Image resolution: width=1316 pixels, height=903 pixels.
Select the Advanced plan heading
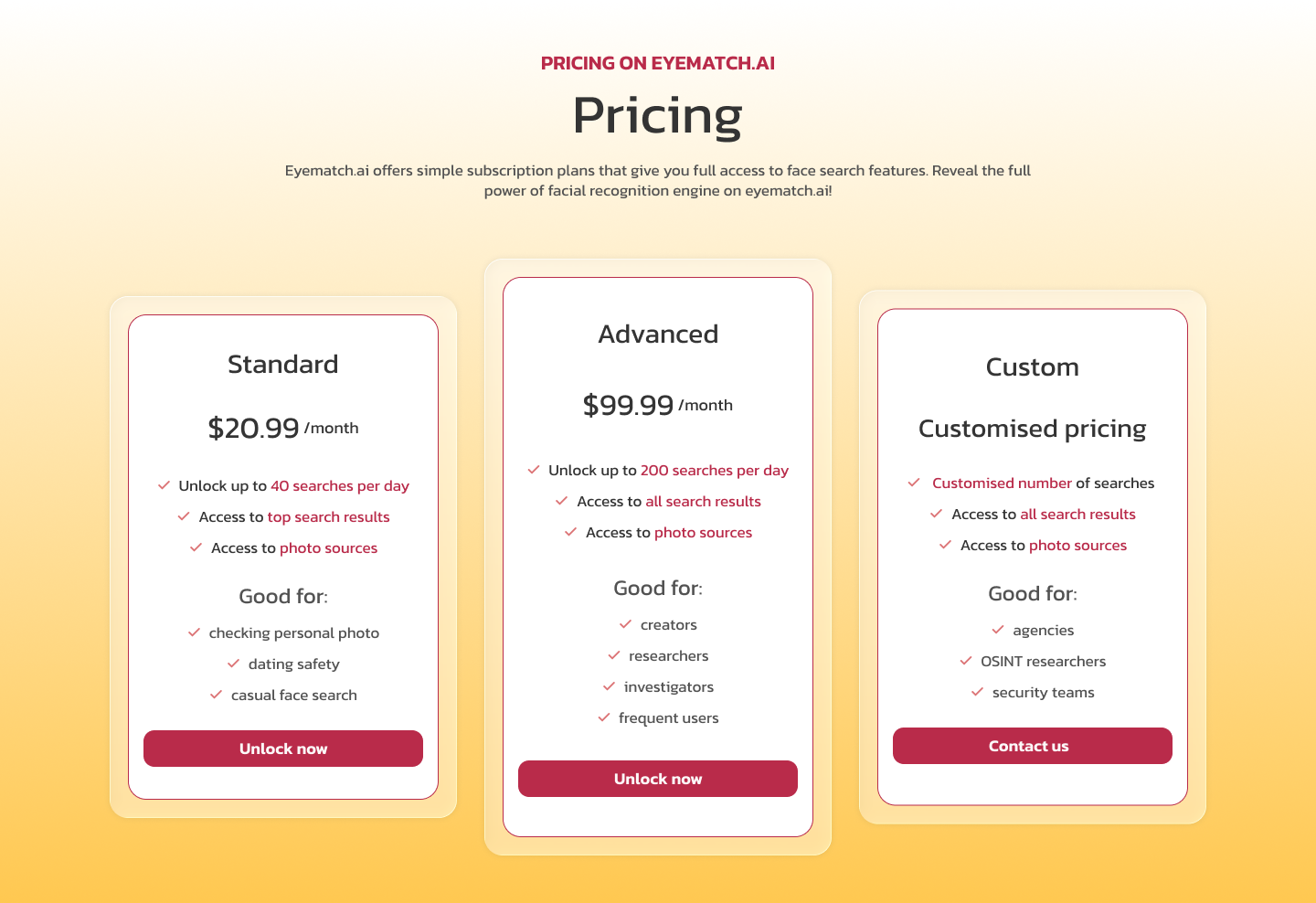pos(658,334)
